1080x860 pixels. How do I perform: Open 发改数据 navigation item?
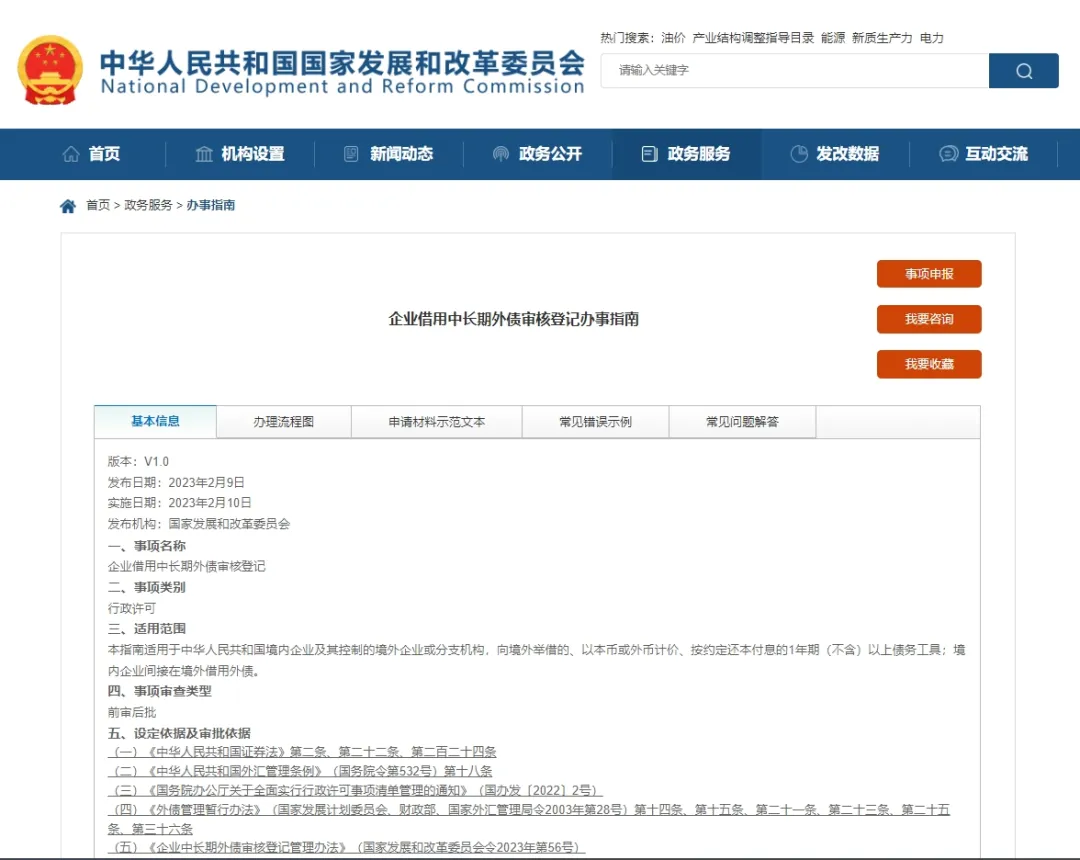[x=835, y=154]
